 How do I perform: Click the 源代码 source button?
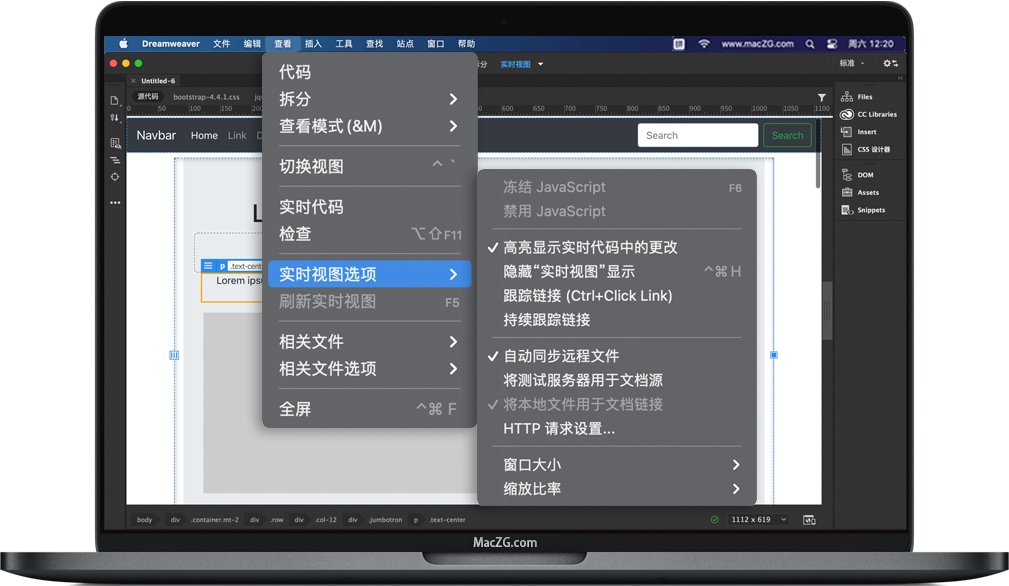147,96
